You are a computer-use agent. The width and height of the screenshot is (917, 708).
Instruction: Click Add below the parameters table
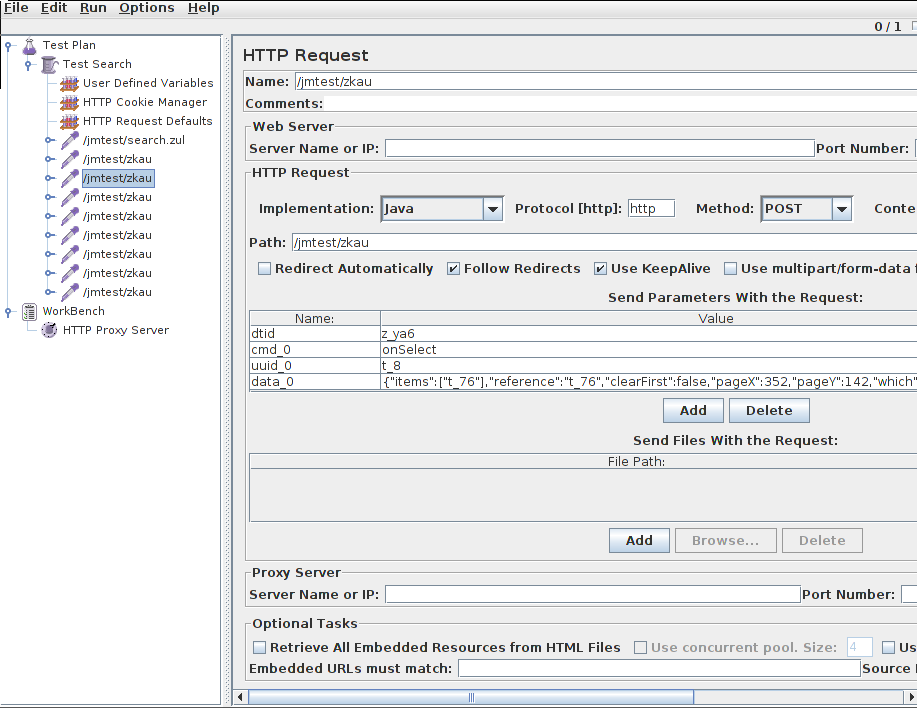point(693,410)
